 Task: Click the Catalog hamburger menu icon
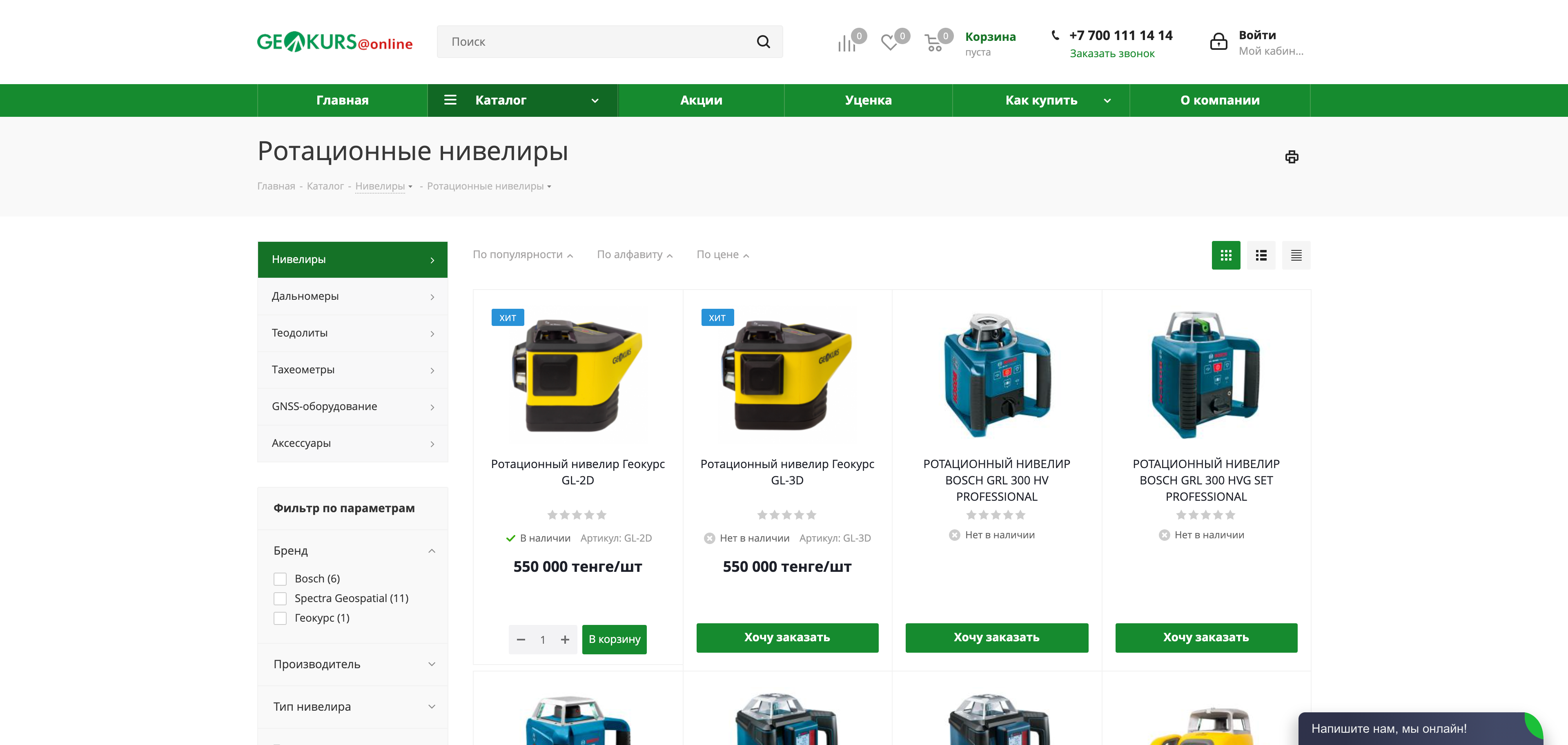click(x=450, y=100)
